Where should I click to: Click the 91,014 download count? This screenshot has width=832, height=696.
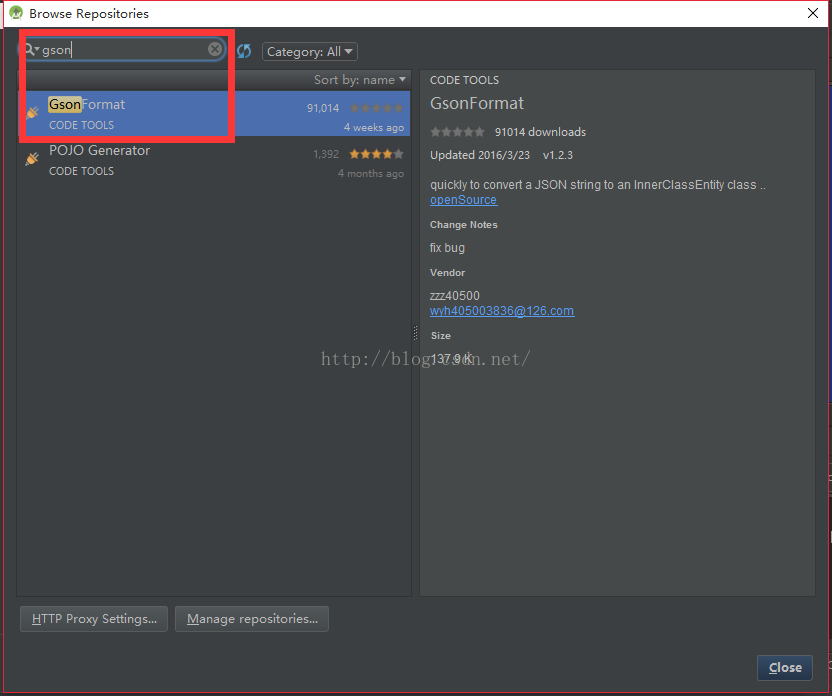point(323,108)
